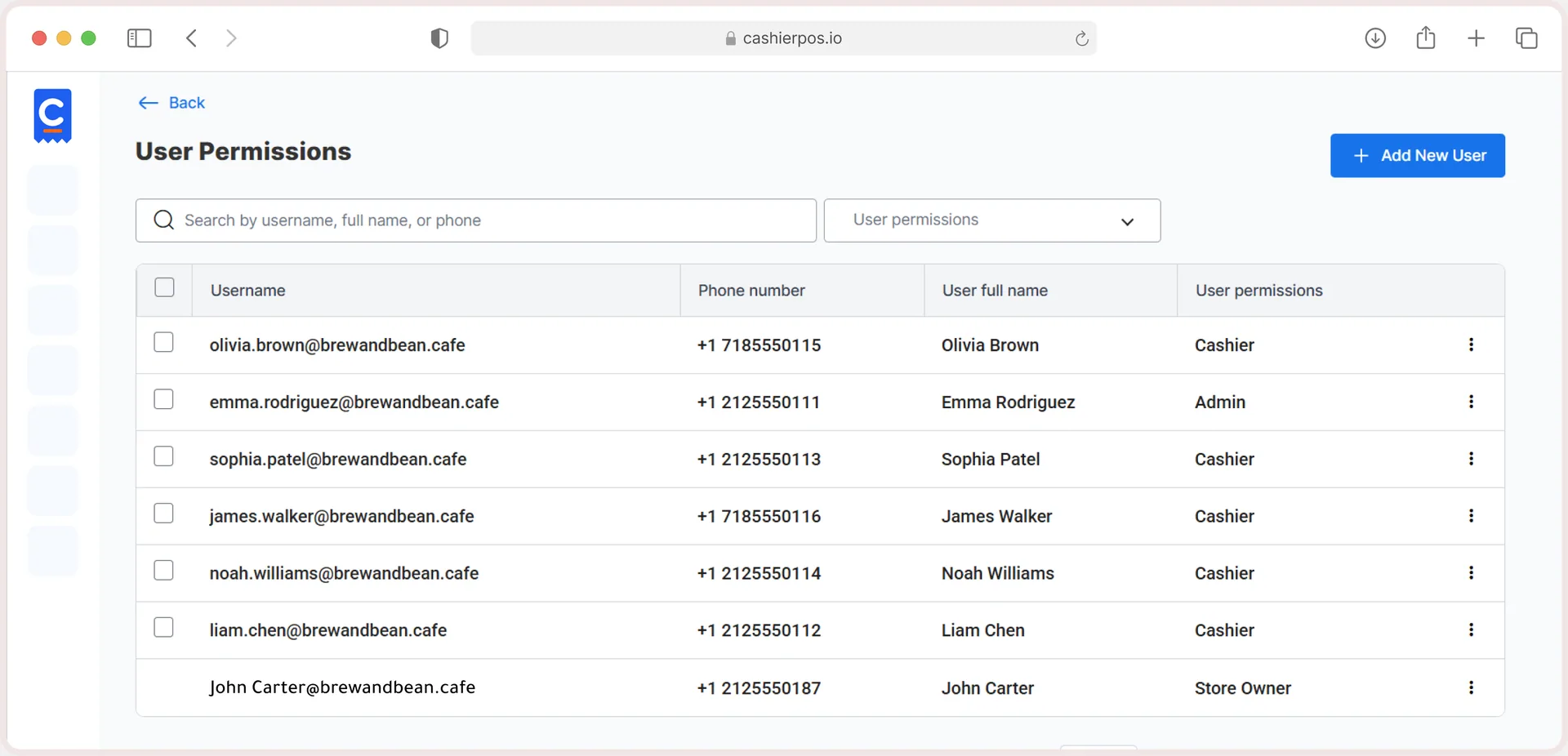Check the sophia.patel row checkbox

[x=163, y=456]
